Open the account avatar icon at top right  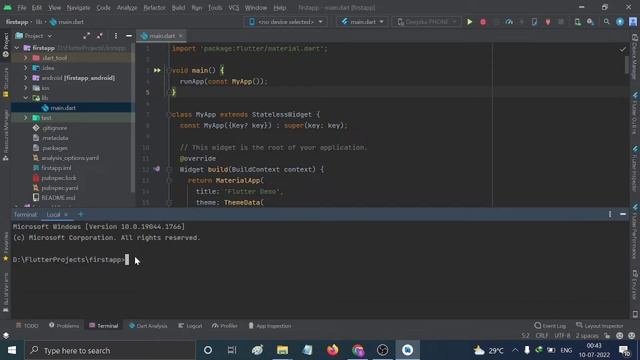coord(633,22)
